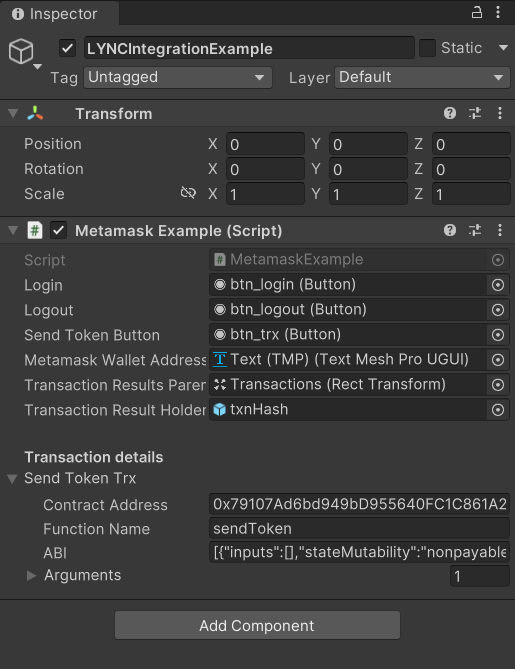Open Transform component help icon
This screenshot has width=515, height=669.
[x=450, y=113]
